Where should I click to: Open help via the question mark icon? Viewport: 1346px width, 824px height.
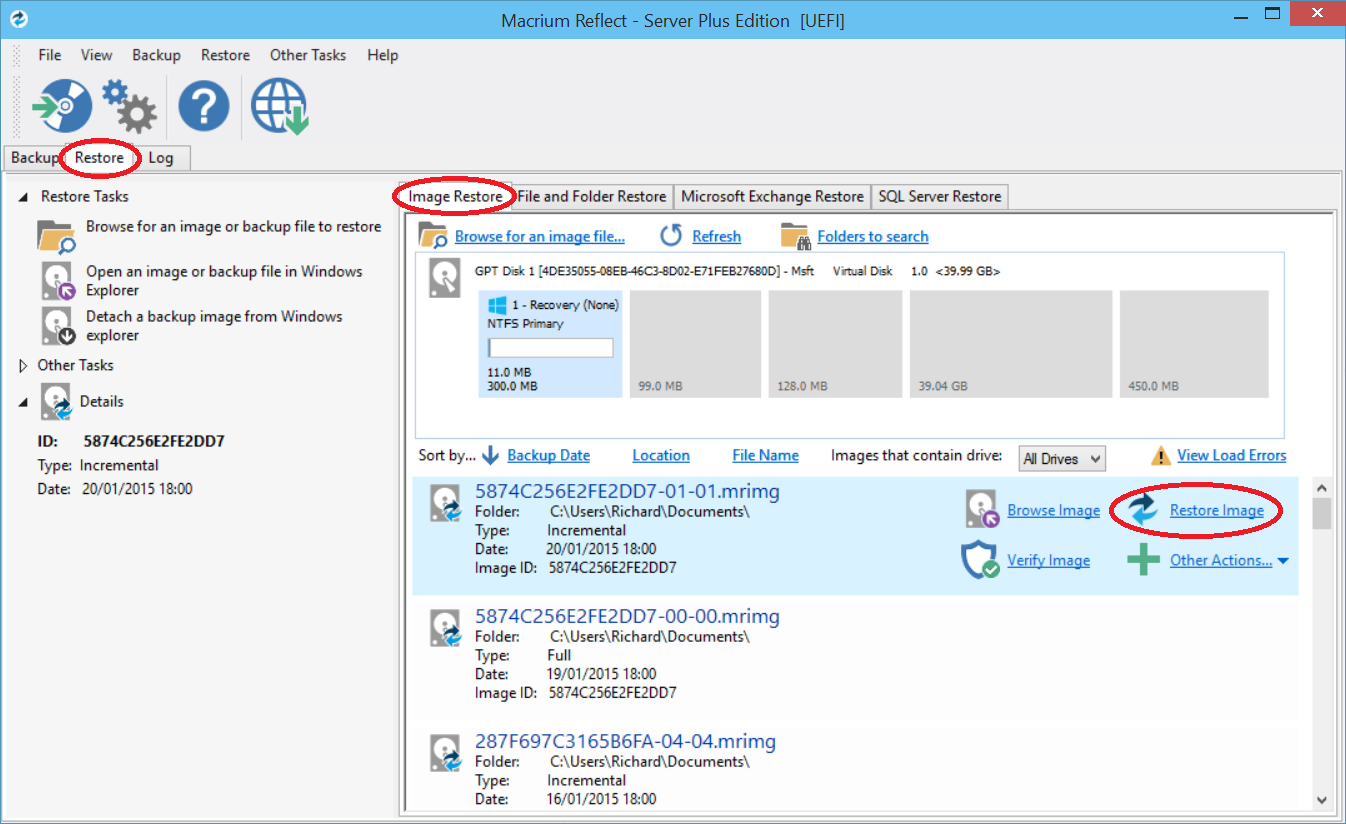204,106
